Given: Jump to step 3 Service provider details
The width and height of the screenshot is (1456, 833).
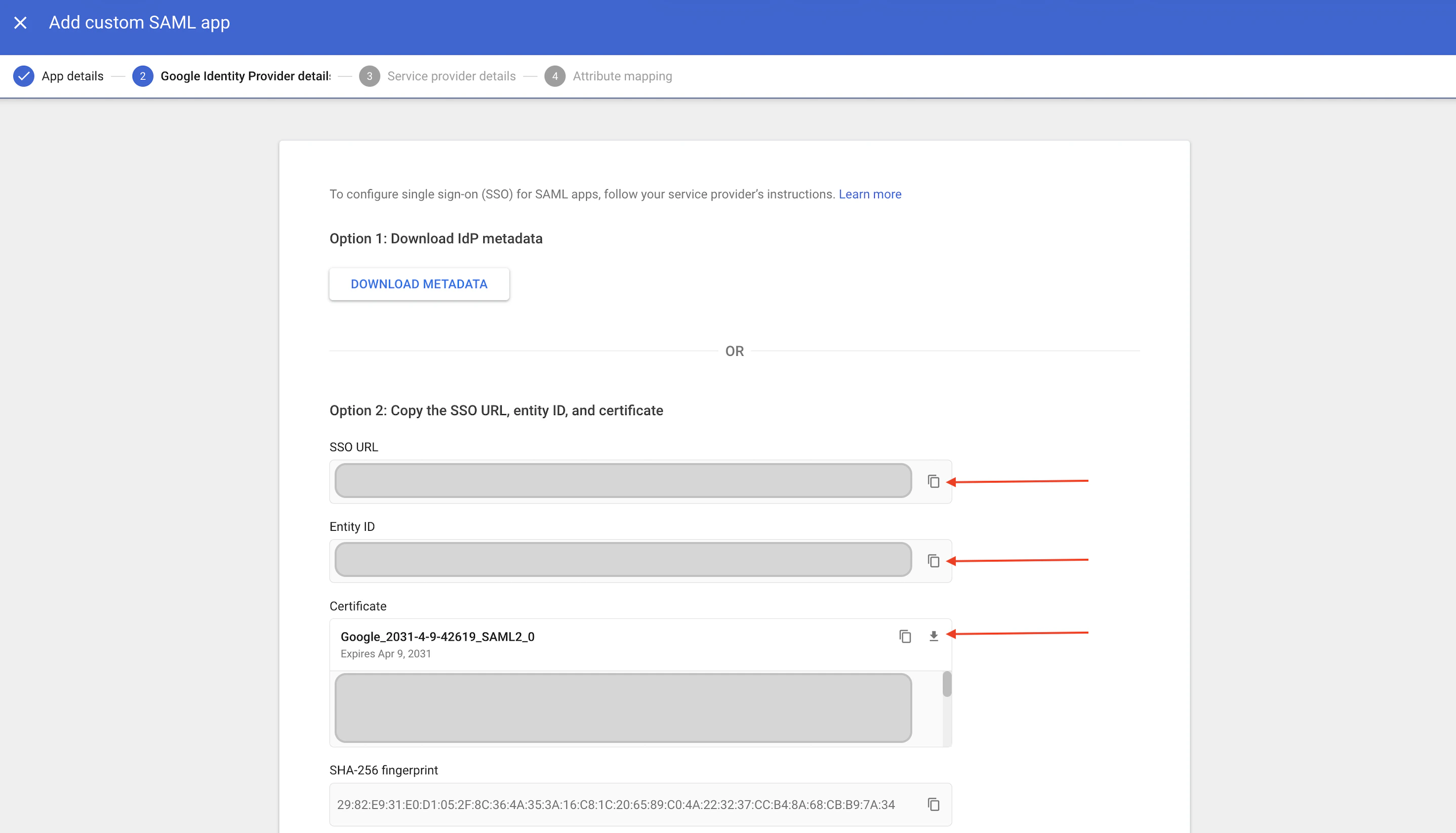Looking at the screenshot, I should click(x=369, y=75).
